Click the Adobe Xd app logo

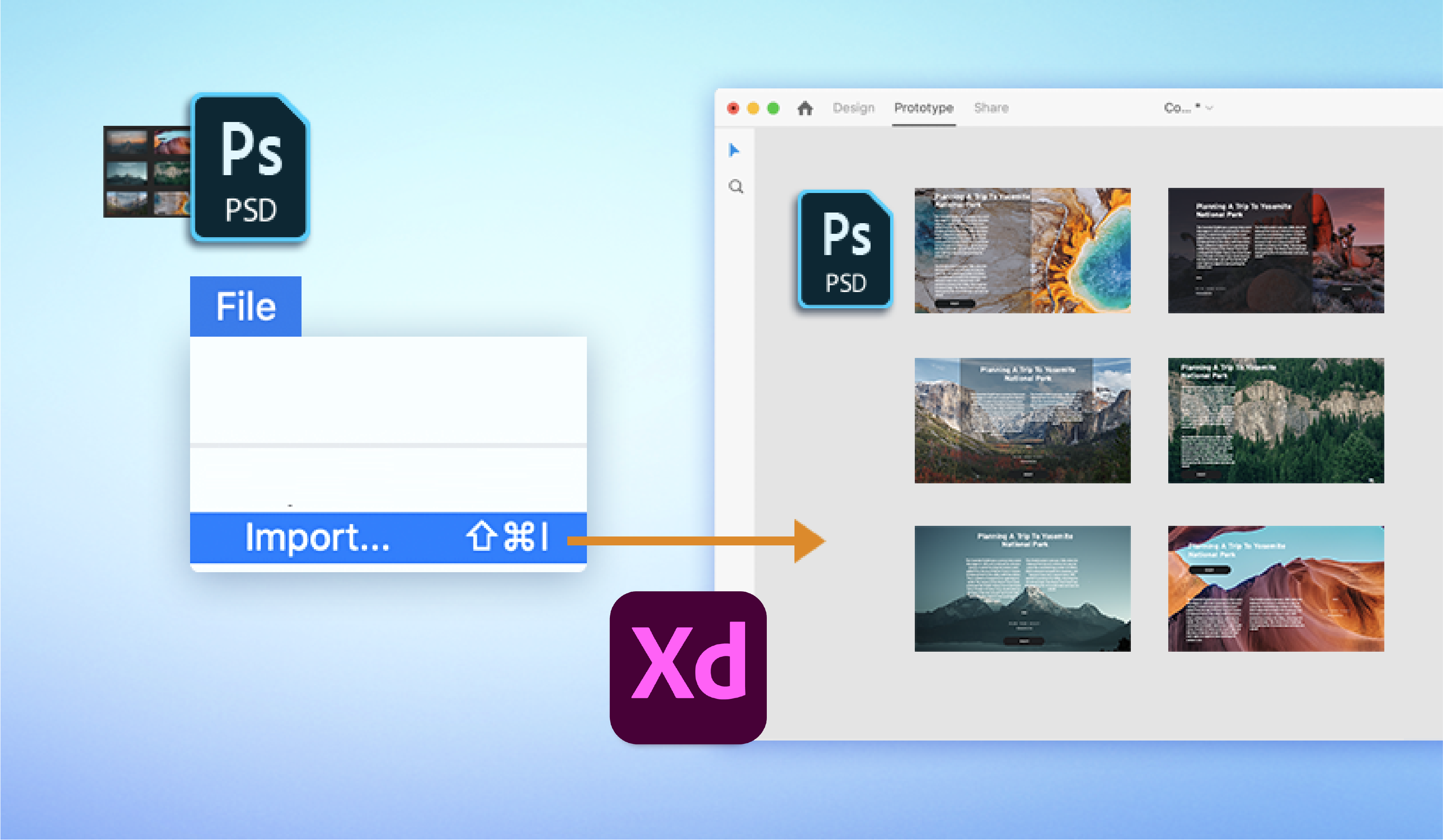(688, 668)
